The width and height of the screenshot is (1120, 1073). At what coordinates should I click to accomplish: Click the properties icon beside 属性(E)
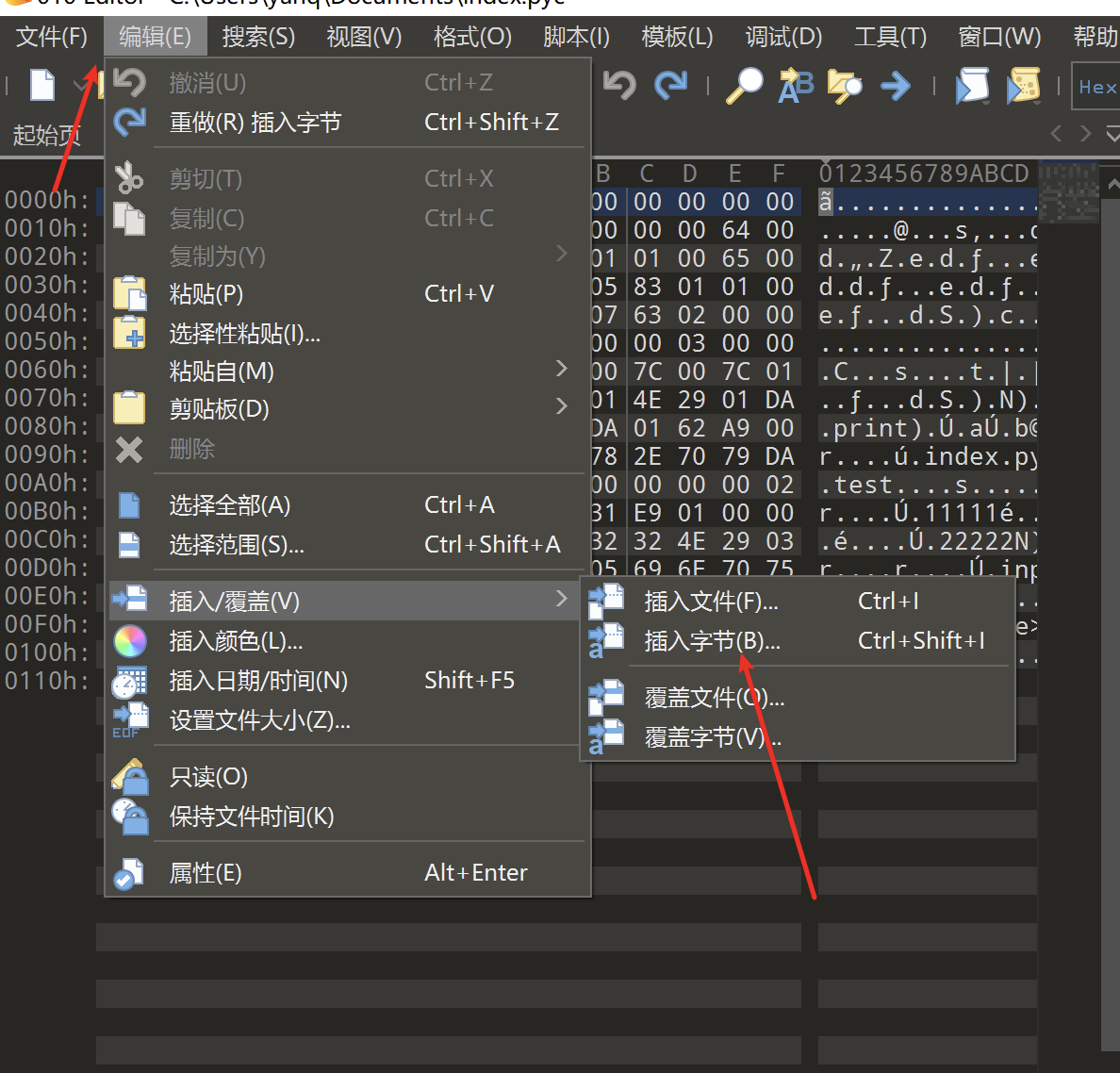[129, 873]
